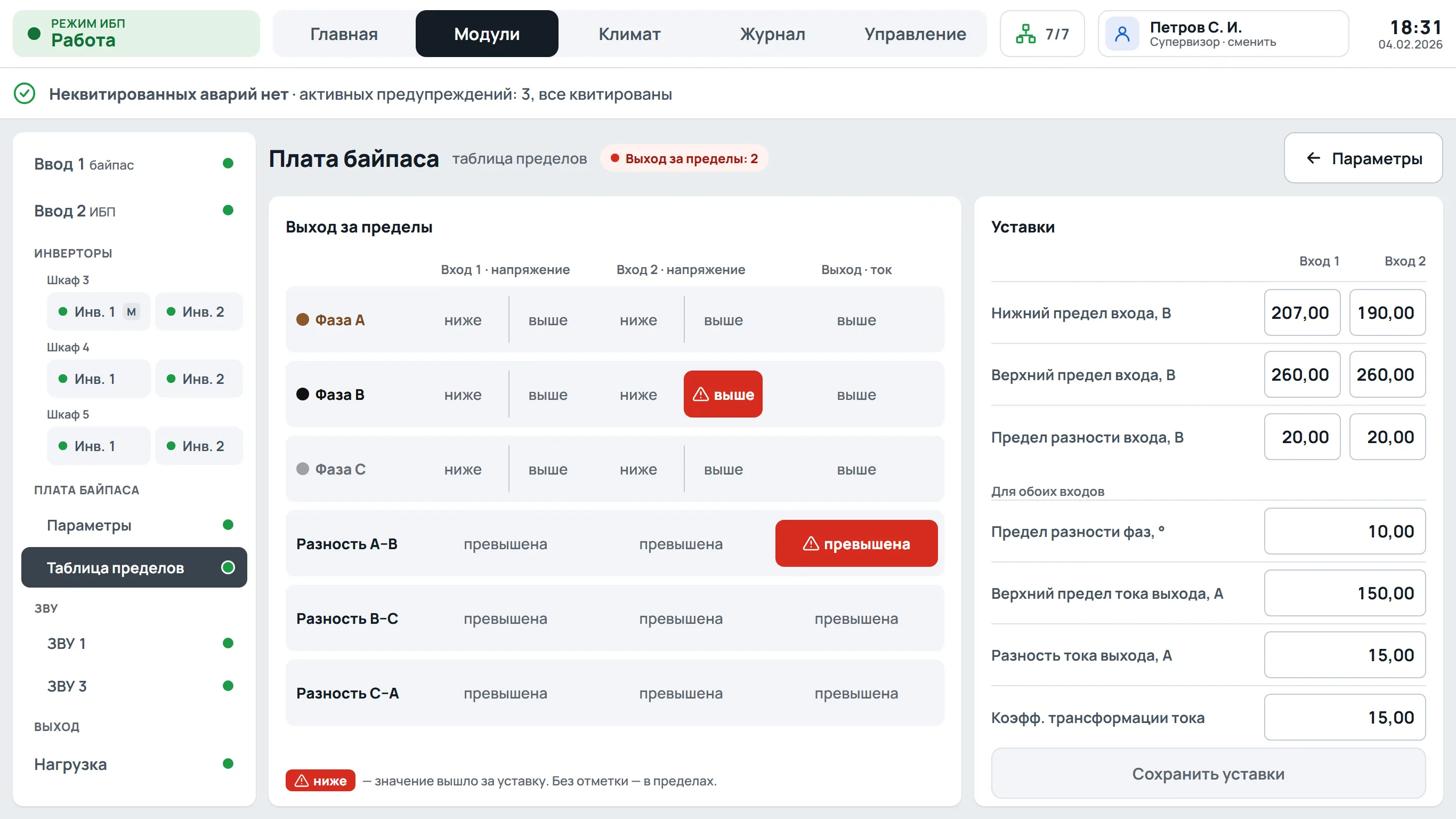Open the Главная tab
This screenshot has height=819, width=1456.
click(344, 34)
